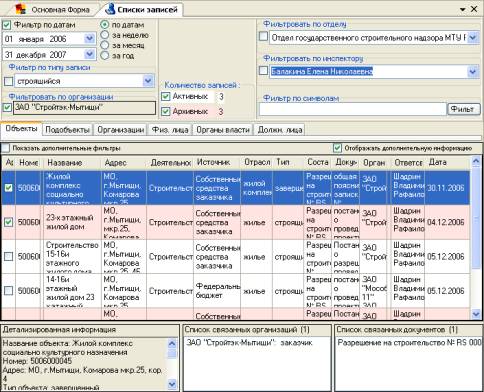Select the 23-х этажный жилой дом name cell
This screenshot has height=392, width=484.
[72, 222]
